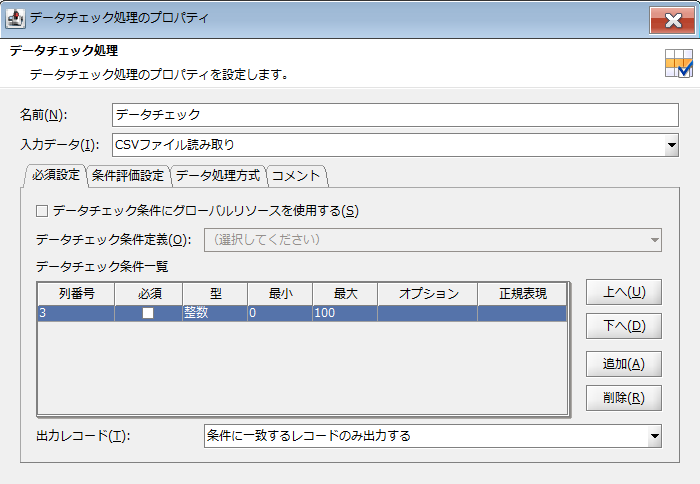Click the 上へ(U) button
The image size is (700, 484).
point(624,293)
